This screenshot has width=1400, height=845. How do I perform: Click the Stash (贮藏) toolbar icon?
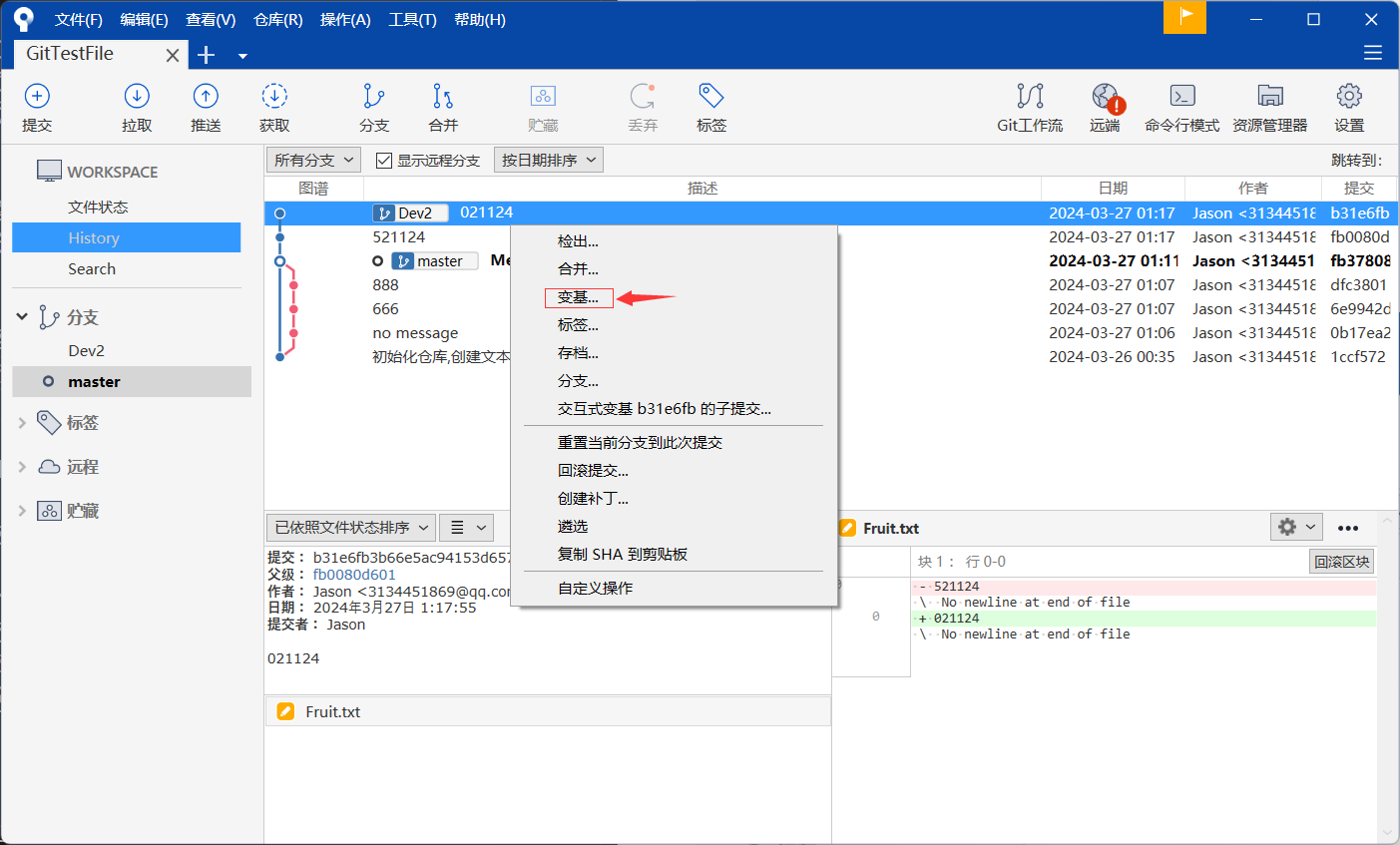543,96
